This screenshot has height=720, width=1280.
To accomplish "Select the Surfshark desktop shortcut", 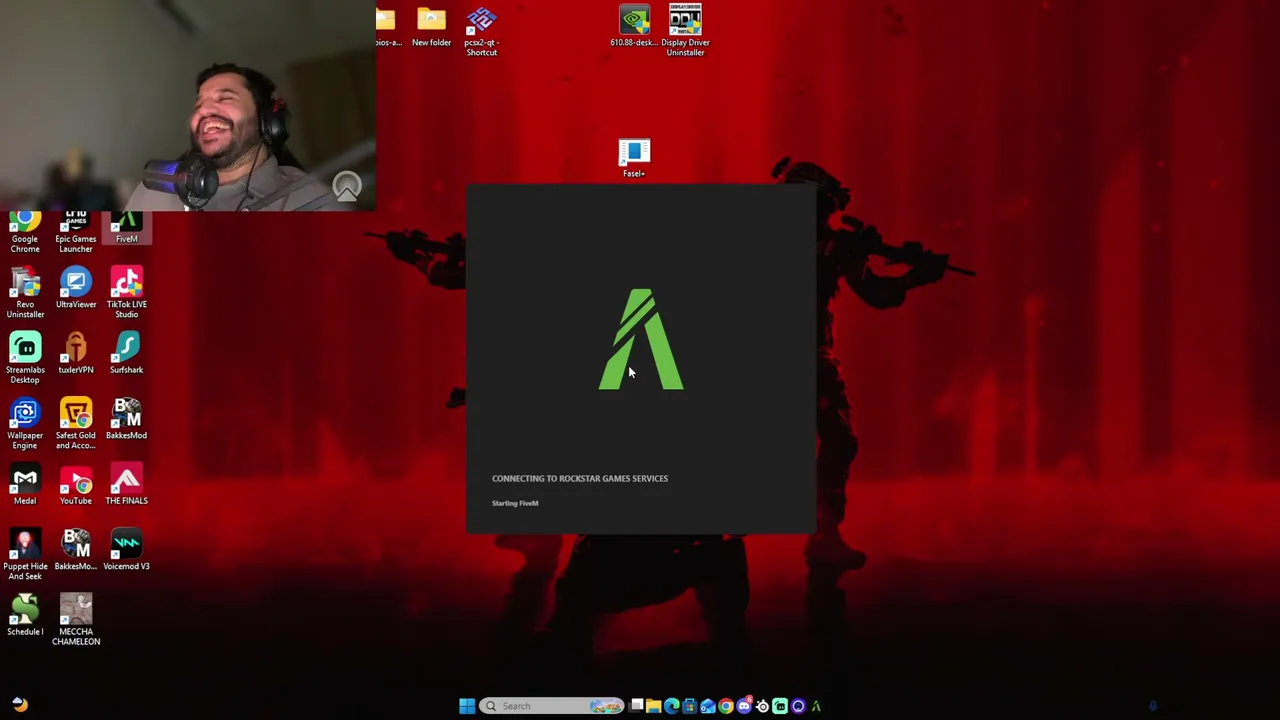I will [127, 354].
